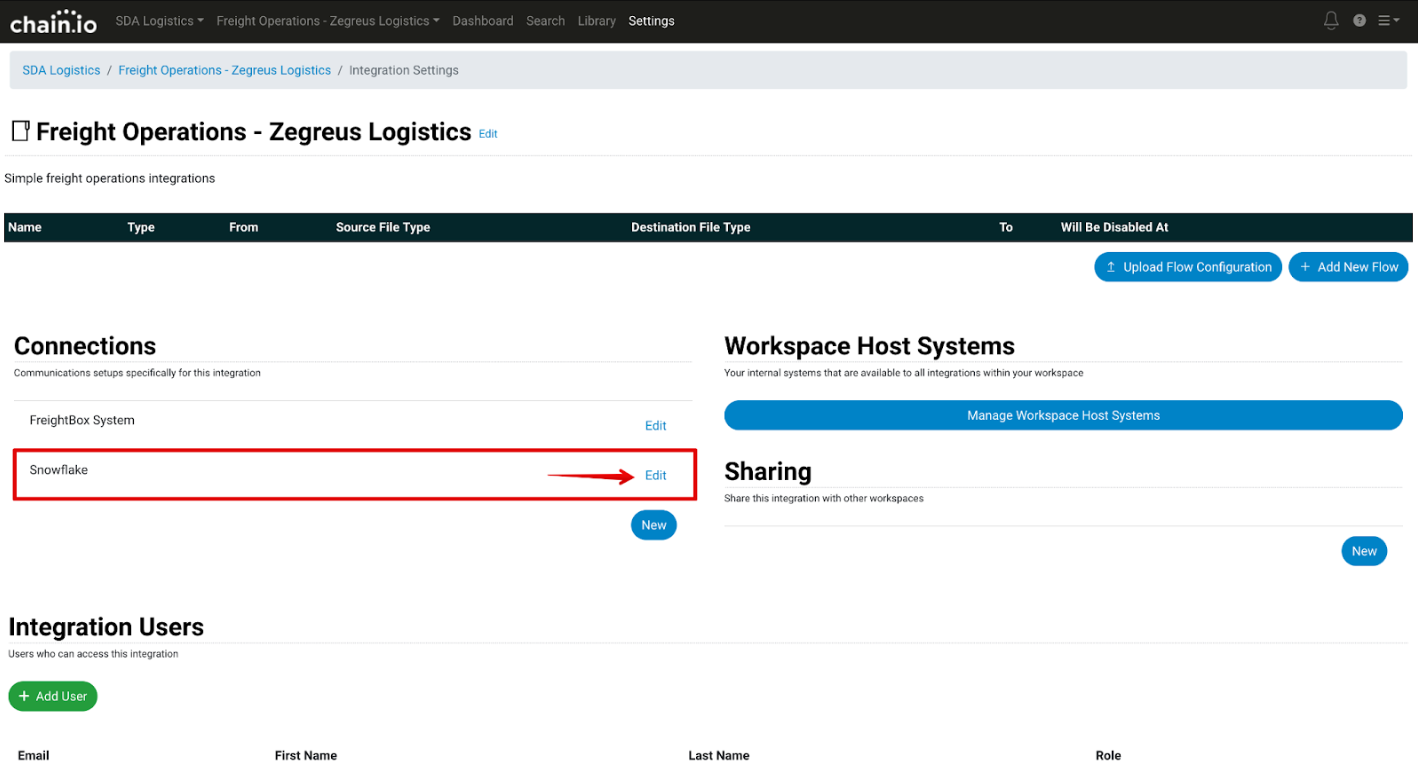This screenshot has height=782, width=1418.
Task: Click the Connections section heading
Action: coord(85,346)
